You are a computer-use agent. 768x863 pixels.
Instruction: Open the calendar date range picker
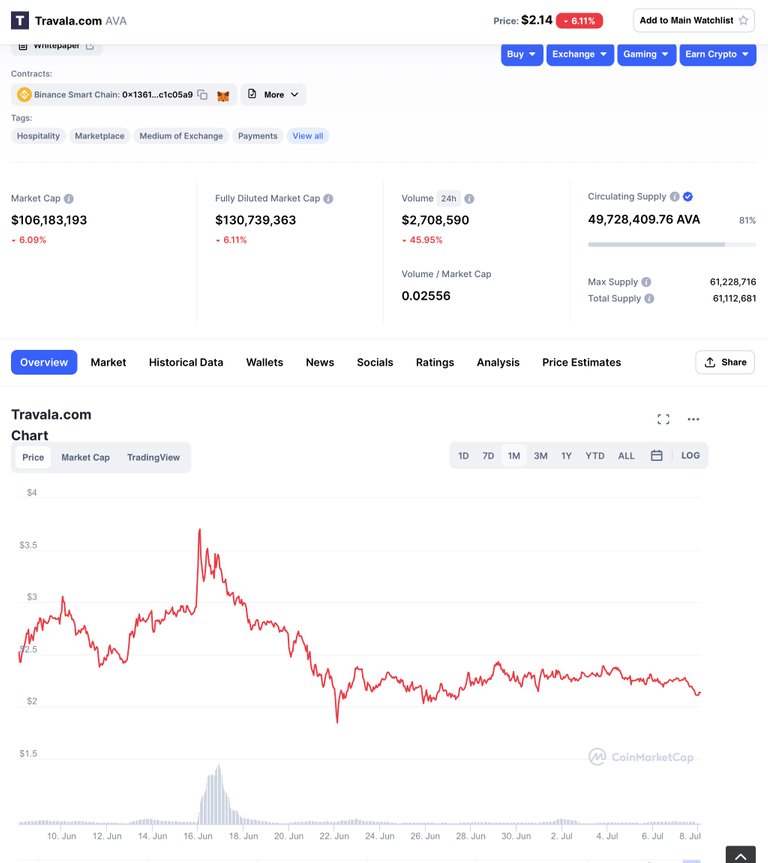[x=656, y=456]
